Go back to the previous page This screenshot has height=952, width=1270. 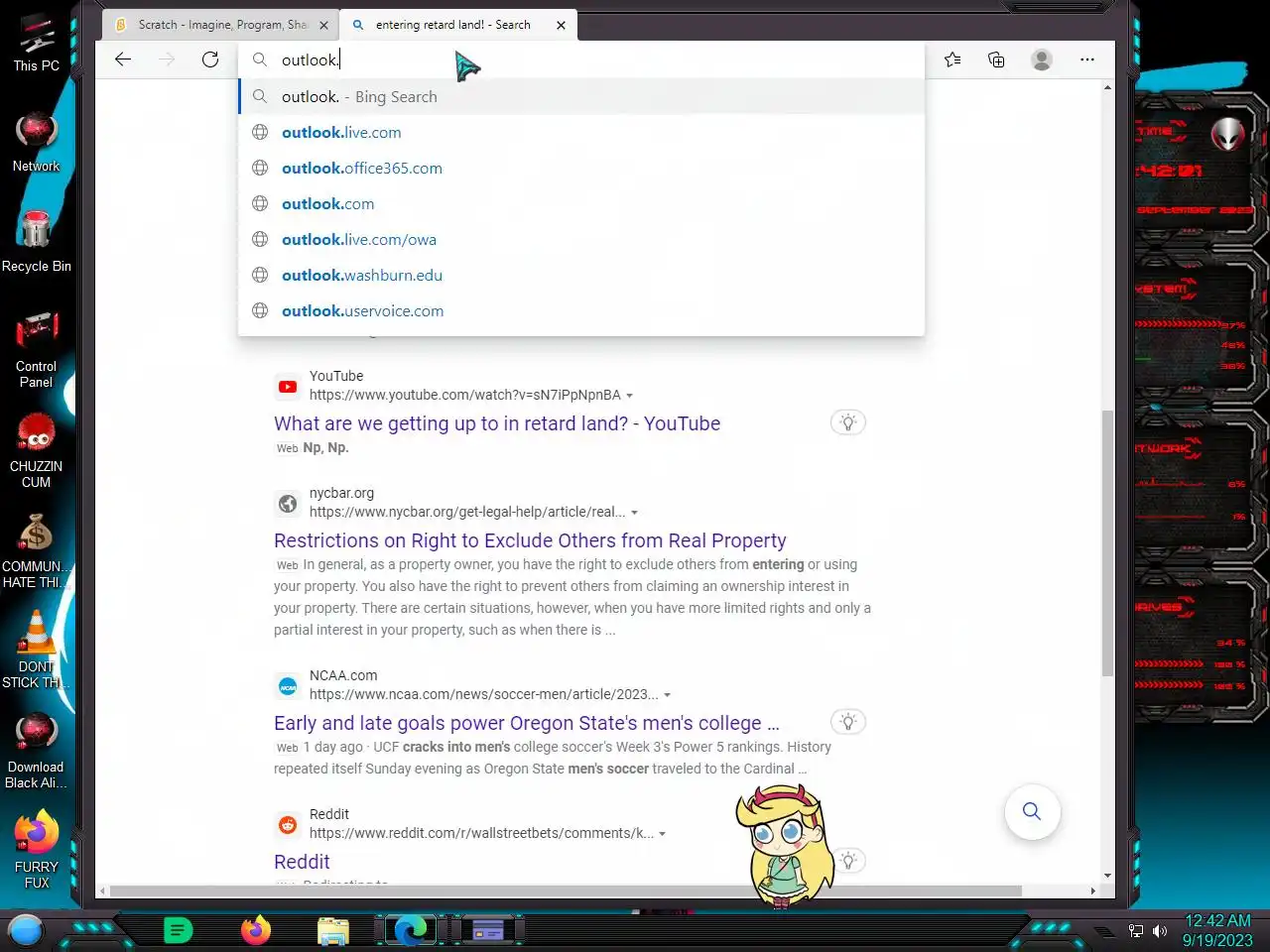pyautogui.click(x=123, y=59)
